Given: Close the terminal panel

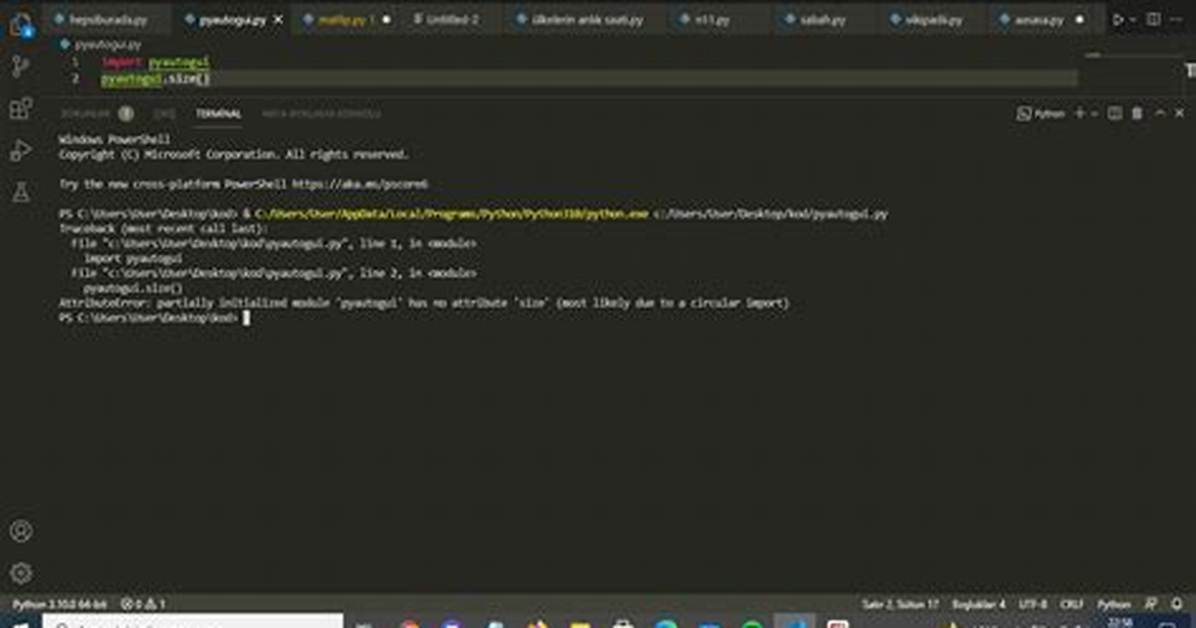Looking at the screenshot, I should coord(1179,113).
